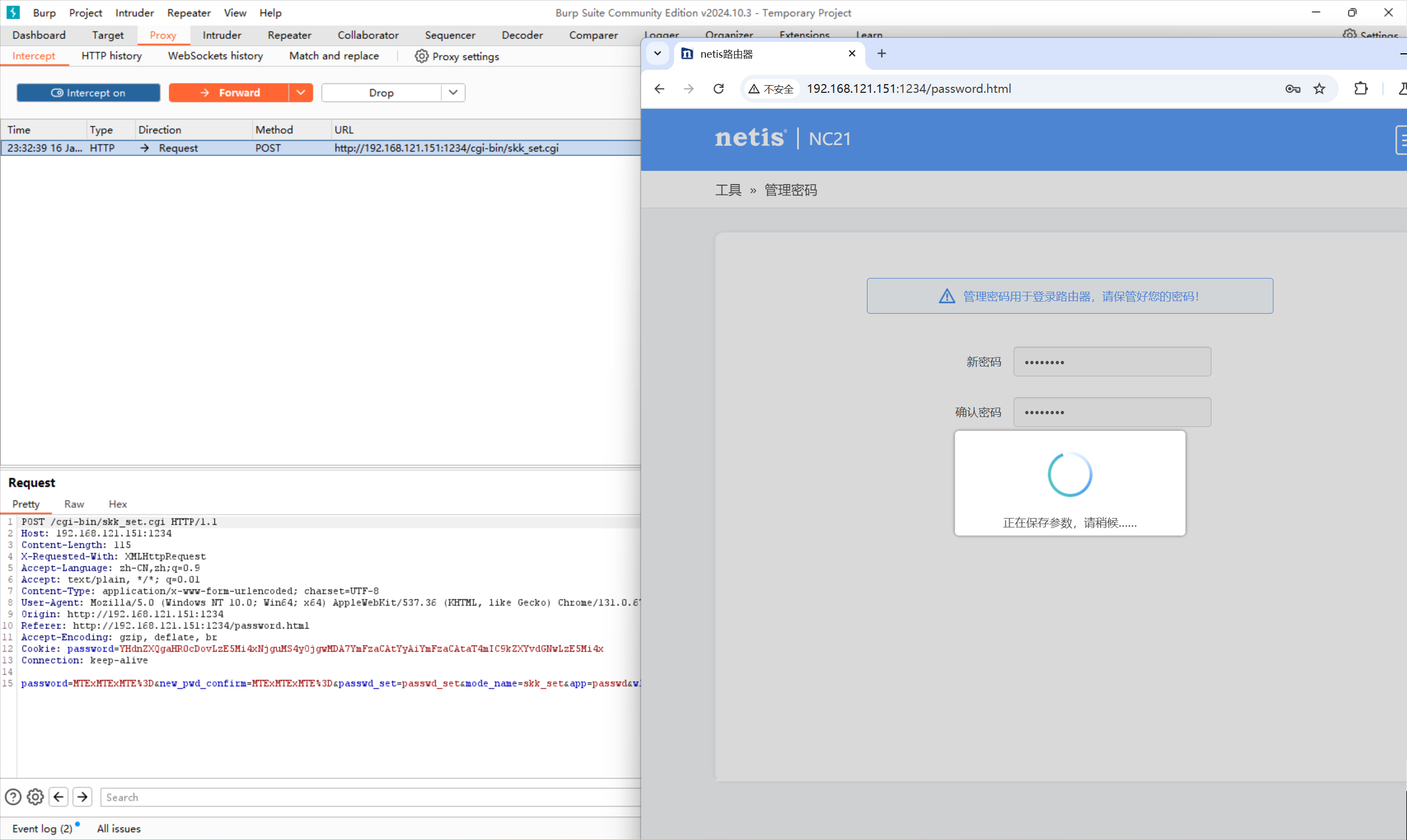Click the 新密码 password input field

click(x=1111, y=361)
